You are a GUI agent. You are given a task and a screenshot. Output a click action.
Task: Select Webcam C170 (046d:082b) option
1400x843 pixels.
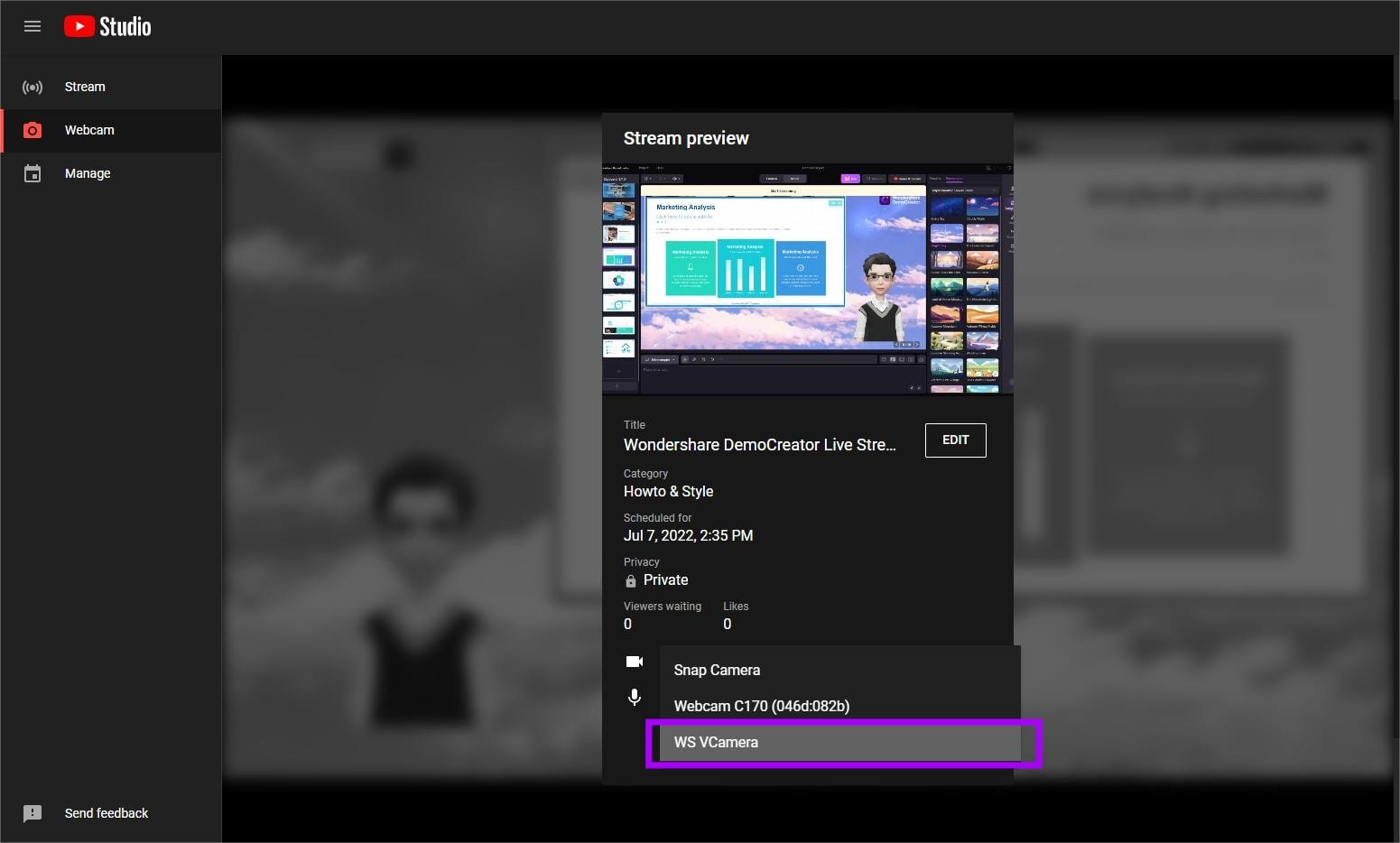pyautogui.click(x=840, y=706)
